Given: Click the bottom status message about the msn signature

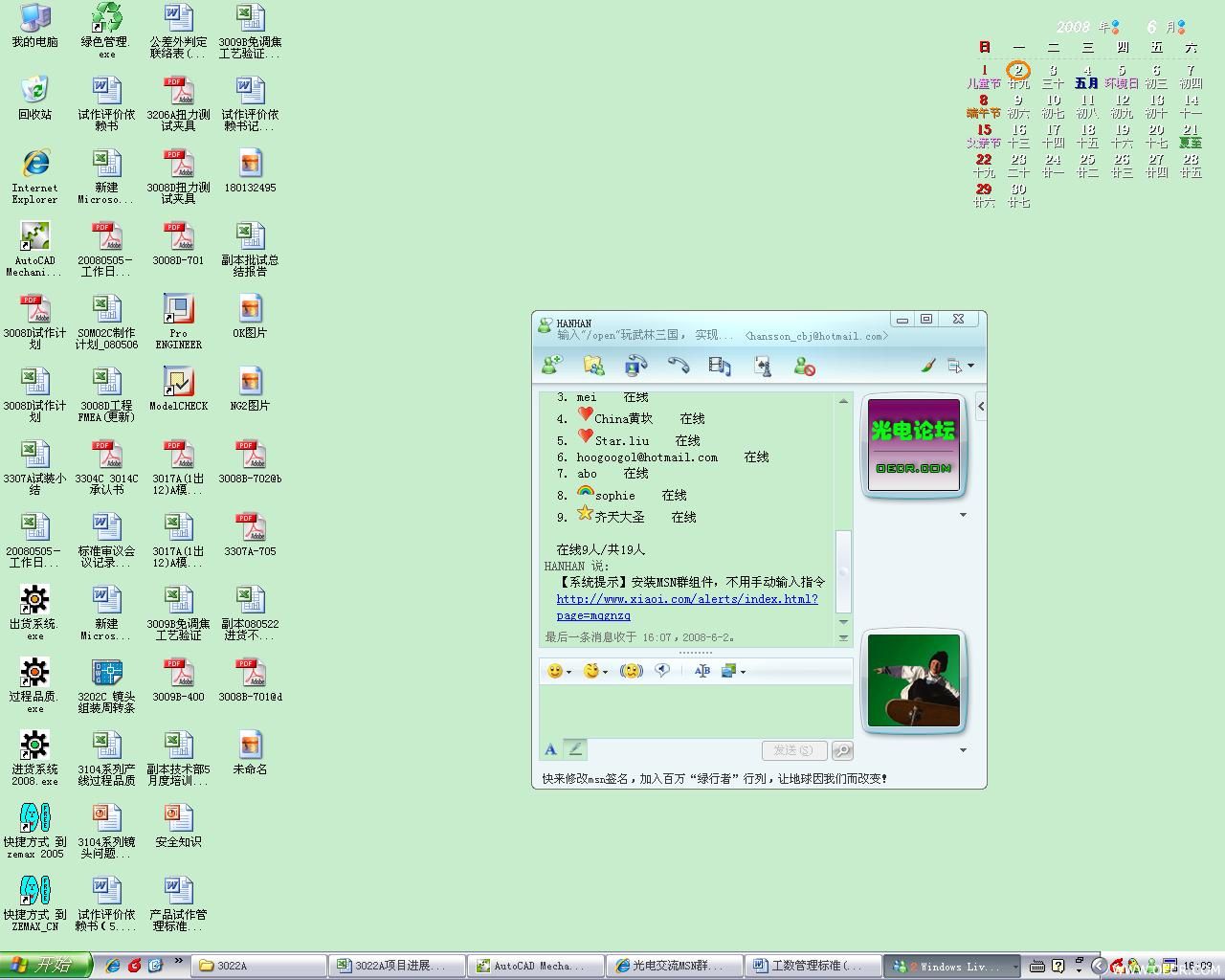Looking at the screenshot, I should point(714,778).
